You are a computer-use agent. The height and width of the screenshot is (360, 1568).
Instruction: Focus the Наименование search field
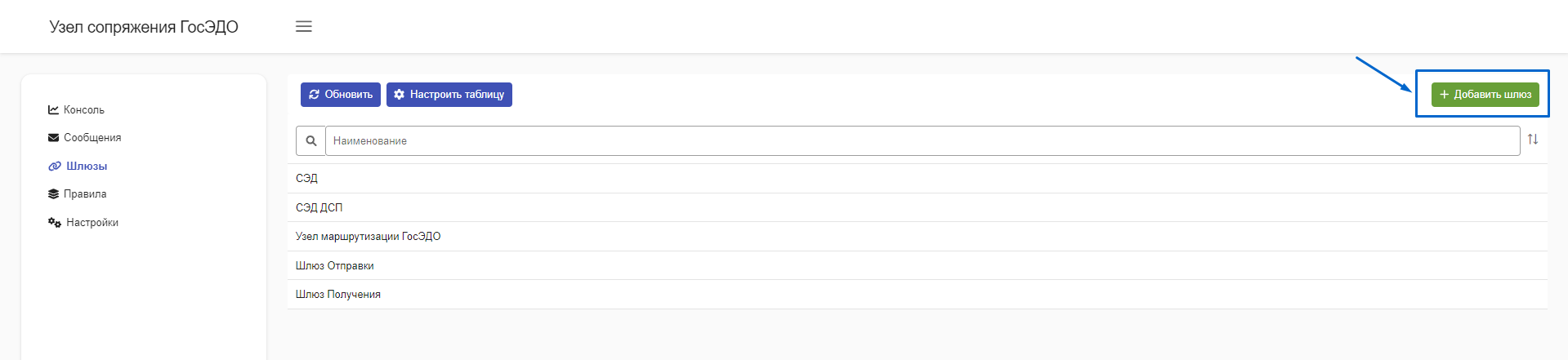coord(922,140)
